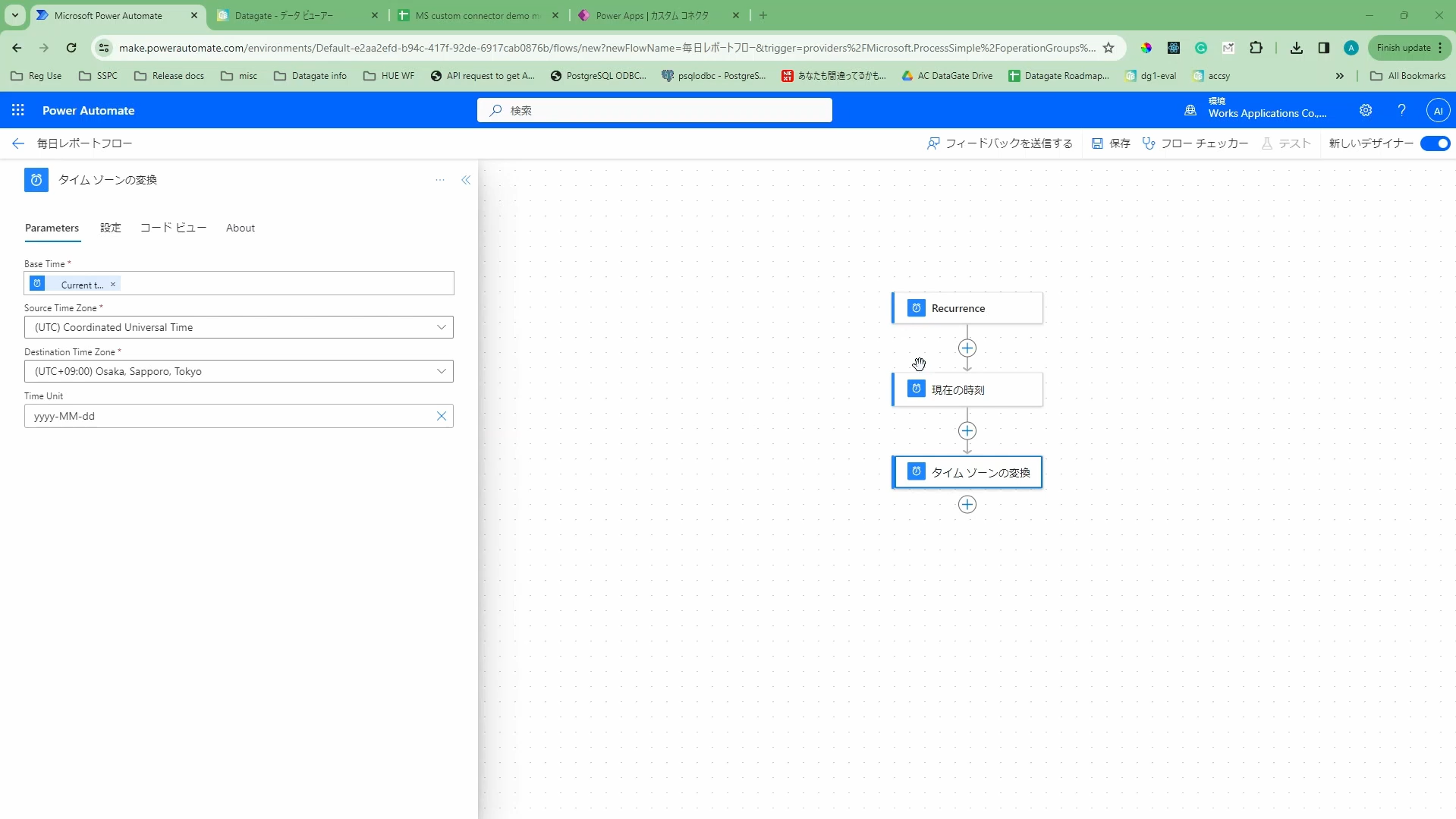Switch to the 設定 tab

coord(111,228)
